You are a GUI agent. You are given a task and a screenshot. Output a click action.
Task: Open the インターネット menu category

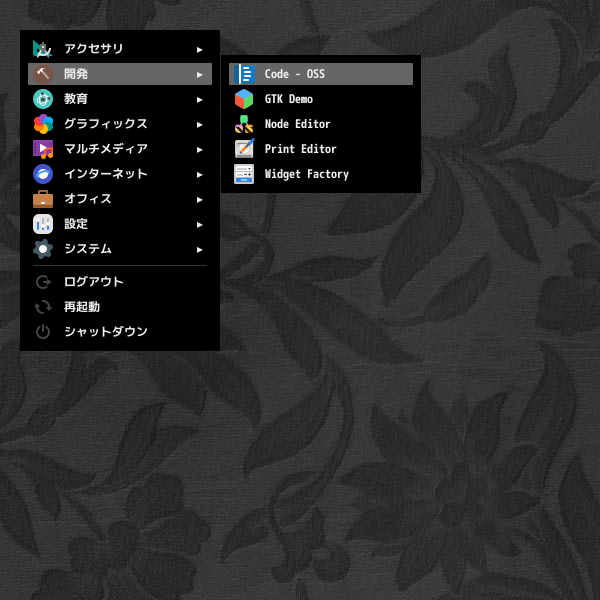click(120, 174)
